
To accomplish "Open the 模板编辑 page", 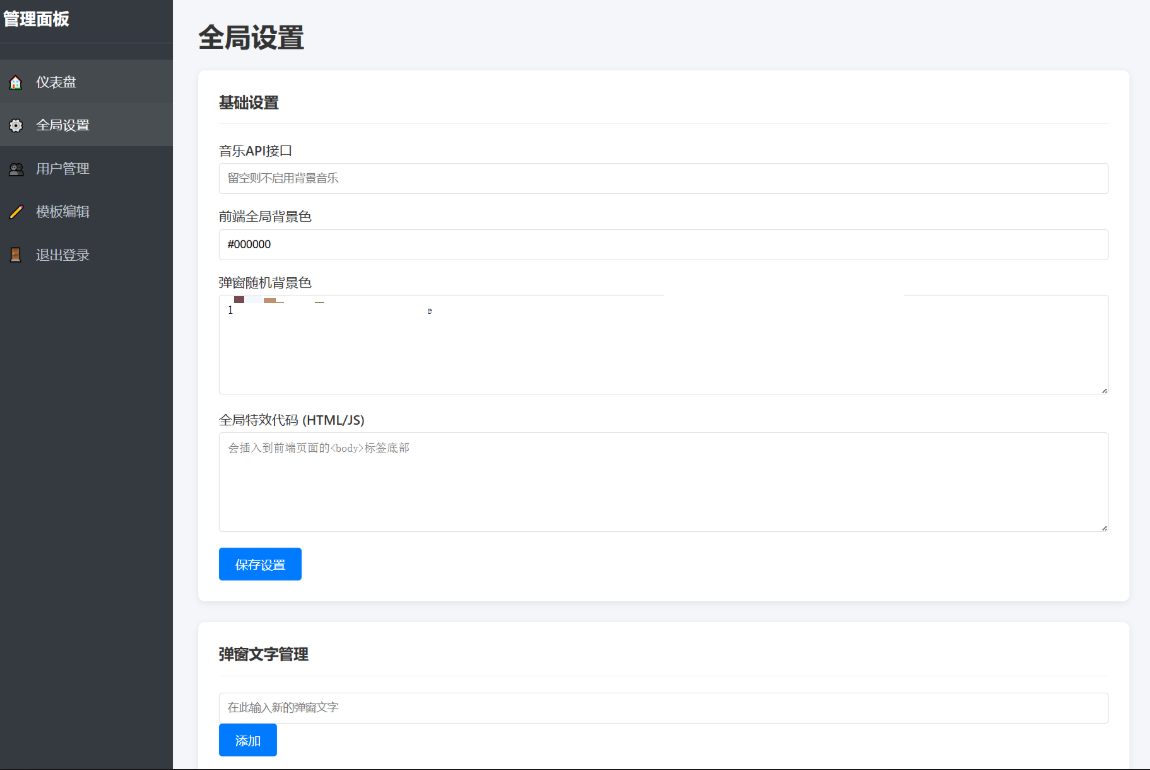I will (62, 212).
